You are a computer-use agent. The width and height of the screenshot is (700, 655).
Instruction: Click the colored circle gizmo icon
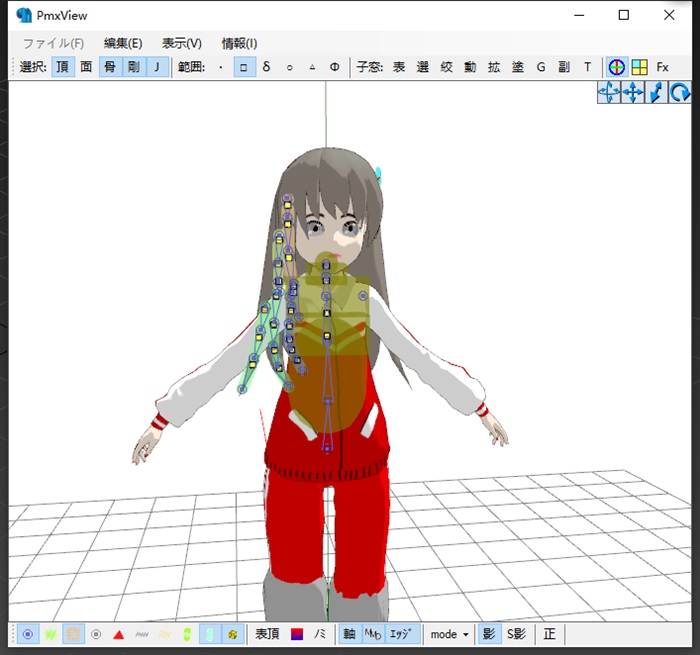tap(616, 67)
